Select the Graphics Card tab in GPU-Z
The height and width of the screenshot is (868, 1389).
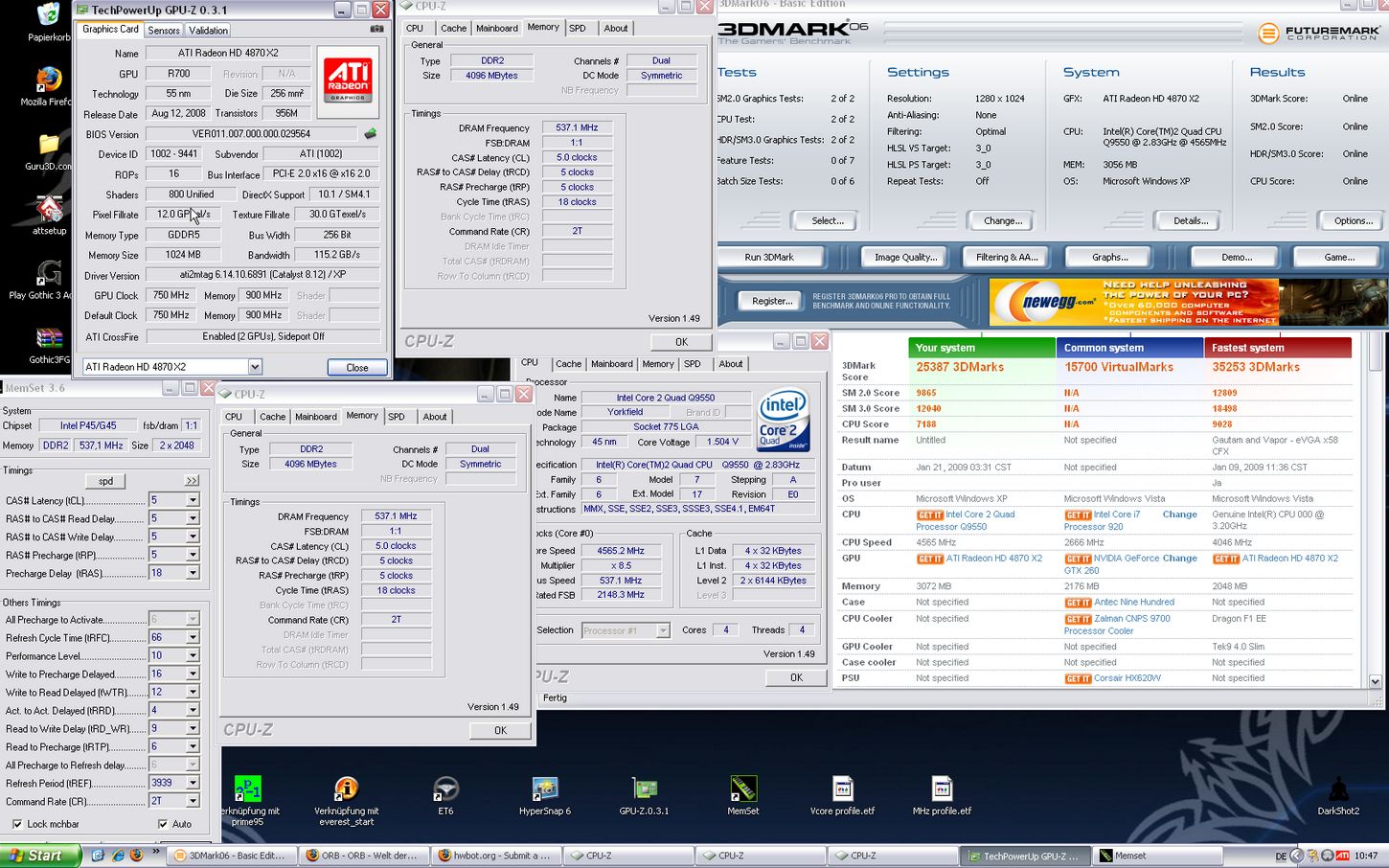coord(110,29)
